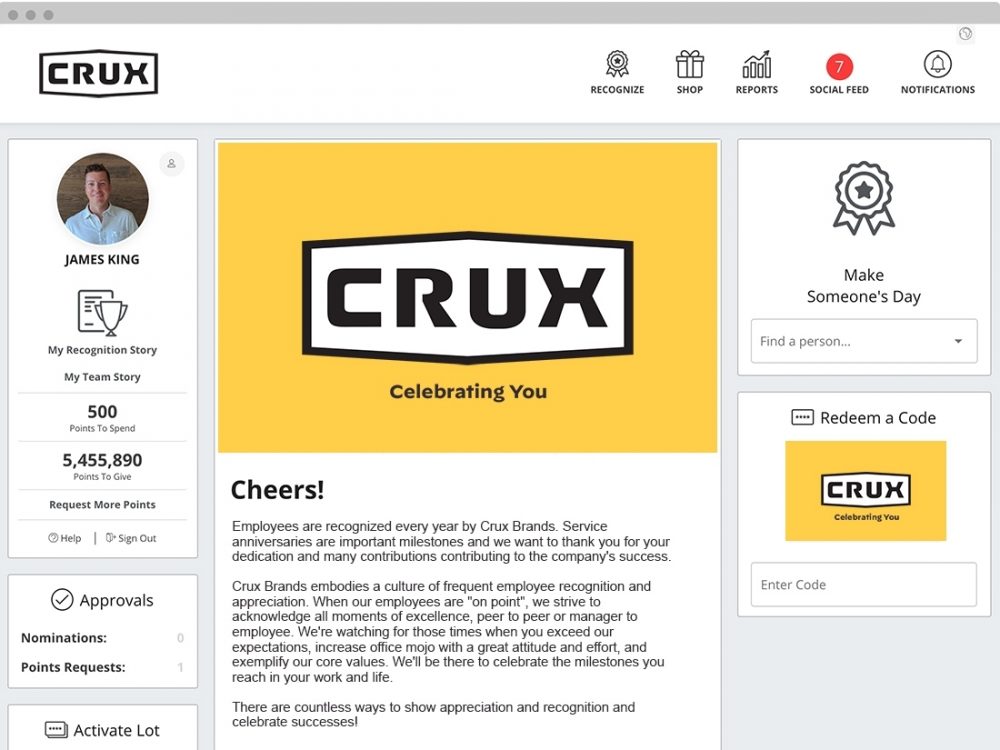Open the Find a person combo box
The width and height of the screenshot is (1000, 750).
864,341
